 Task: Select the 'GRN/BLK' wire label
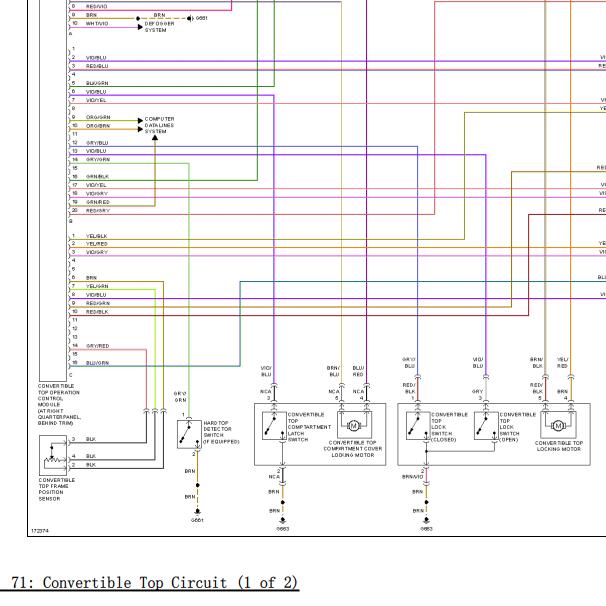coord(97,176)
